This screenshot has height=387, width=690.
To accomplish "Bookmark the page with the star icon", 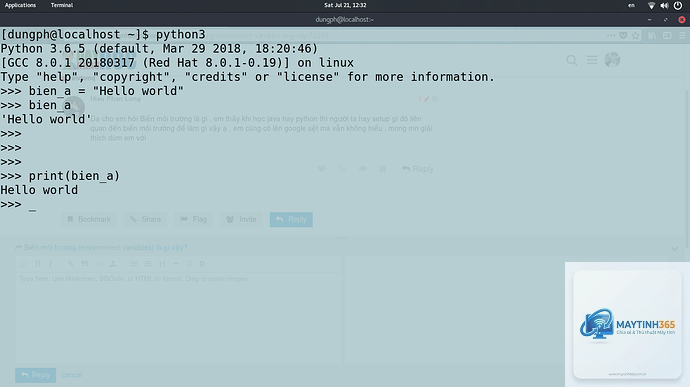I will pos(635,35).
